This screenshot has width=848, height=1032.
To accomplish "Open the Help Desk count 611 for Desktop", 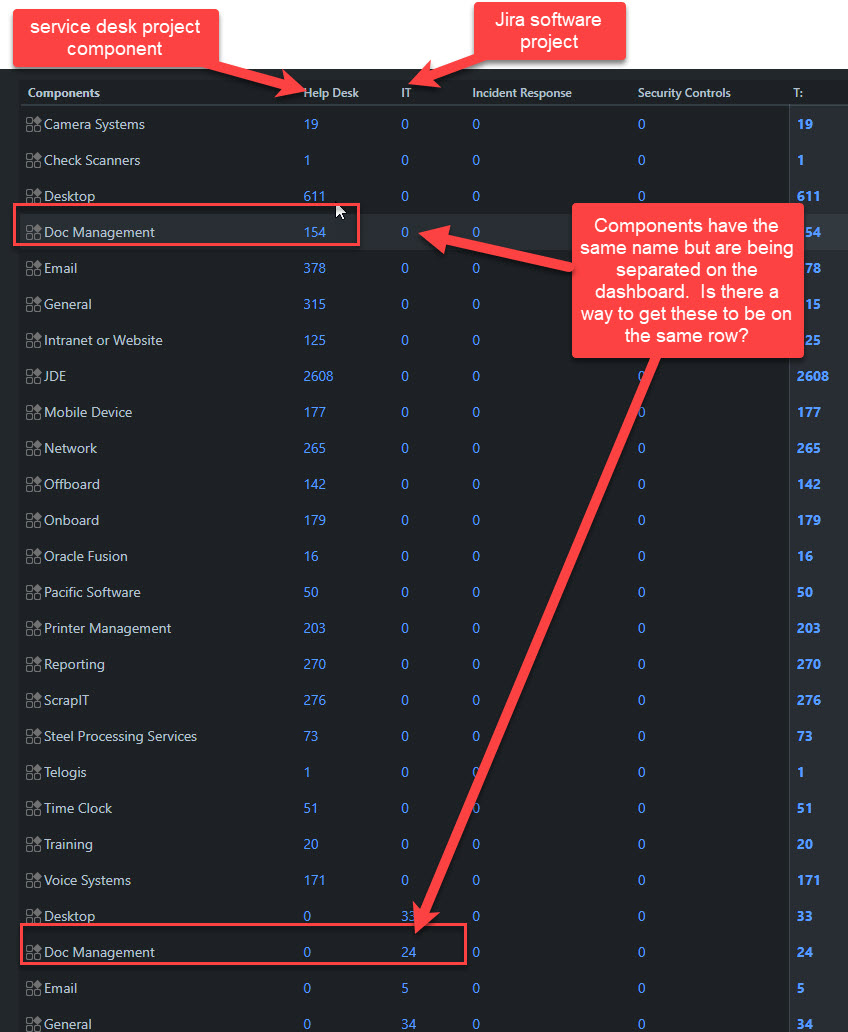I will click(314, 196).
